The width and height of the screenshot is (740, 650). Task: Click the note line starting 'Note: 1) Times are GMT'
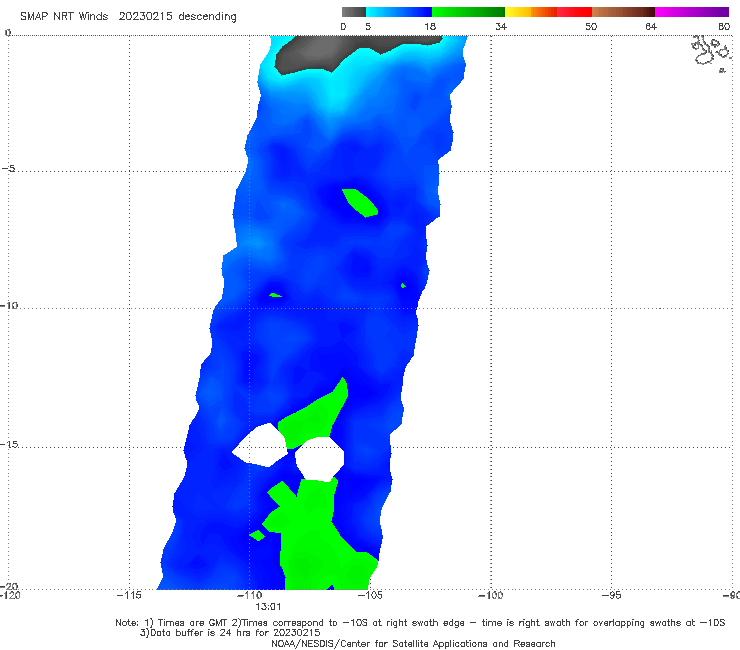point(420,623)
